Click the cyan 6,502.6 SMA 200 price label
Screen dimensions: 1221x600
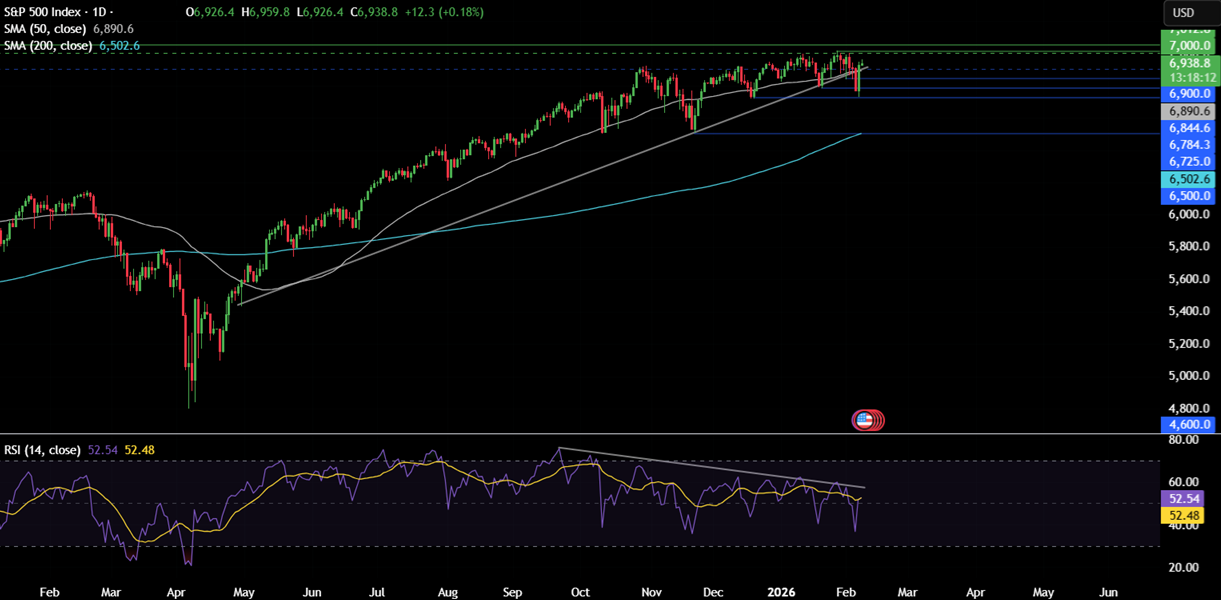click(1188, 179)
